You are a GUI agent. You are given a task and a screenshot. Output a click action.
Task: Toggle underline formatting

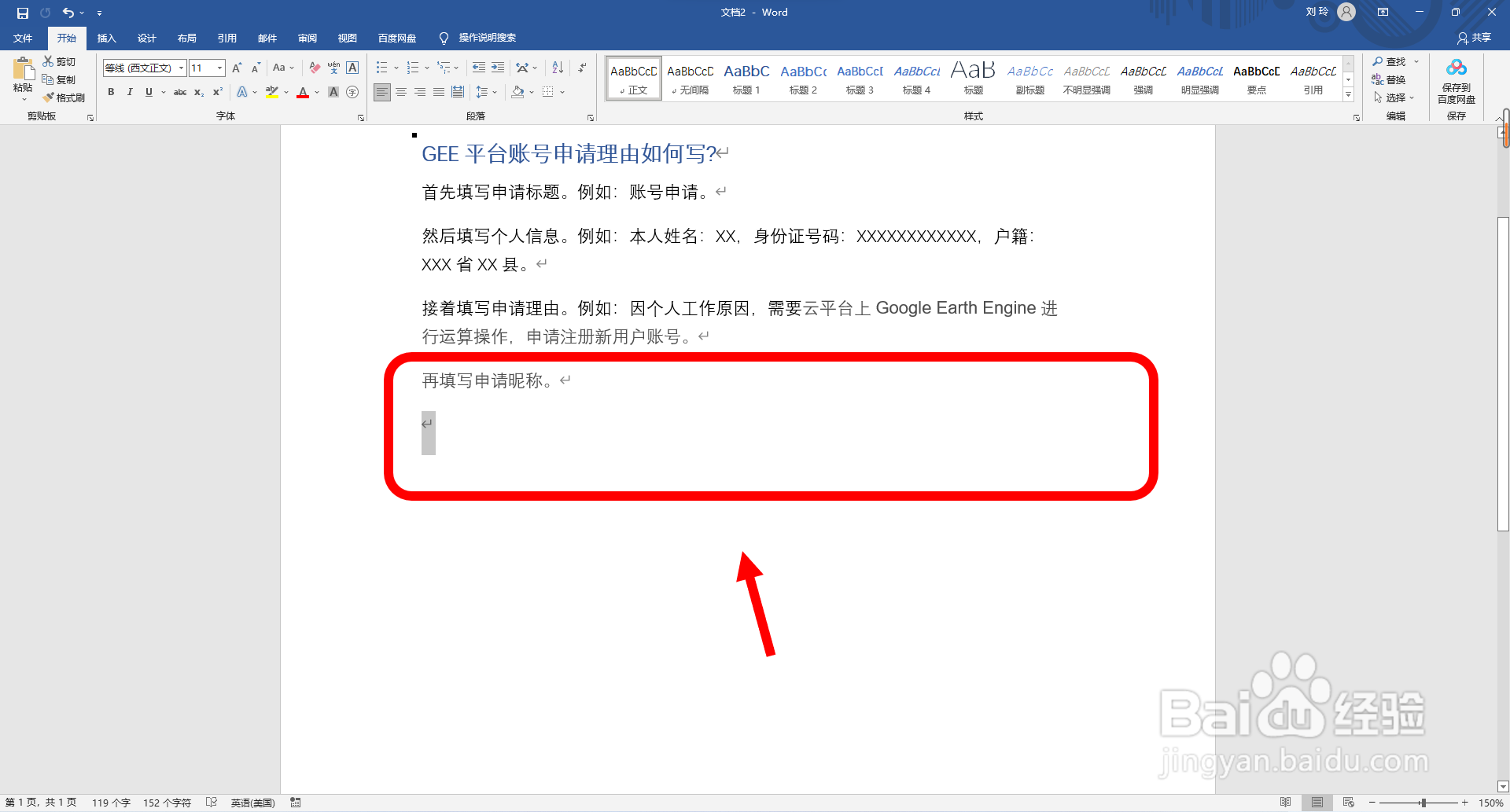pos(149,92)
